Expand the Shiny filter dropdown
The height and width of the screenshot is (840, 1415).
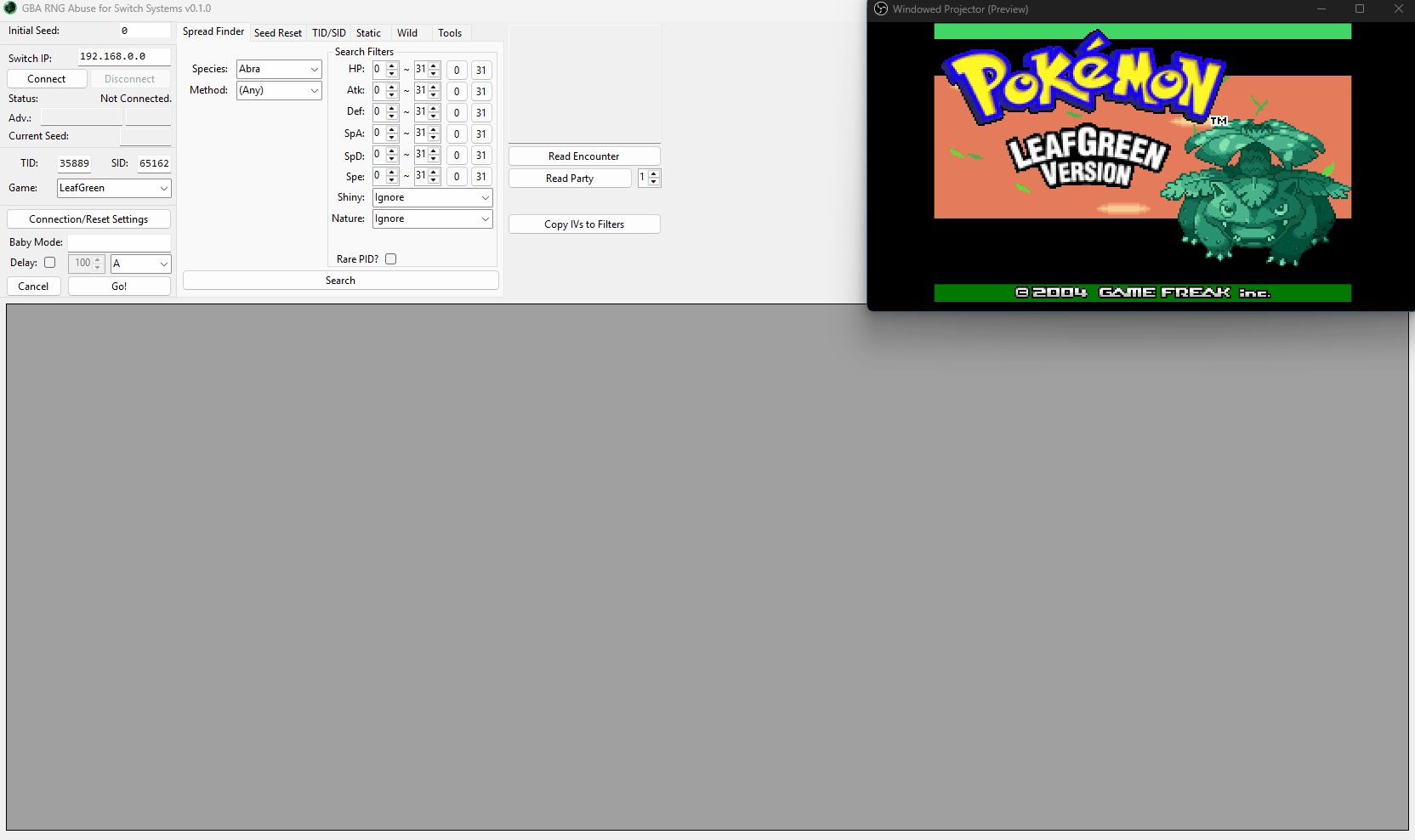pyautogui.click(x=433, y=197)
